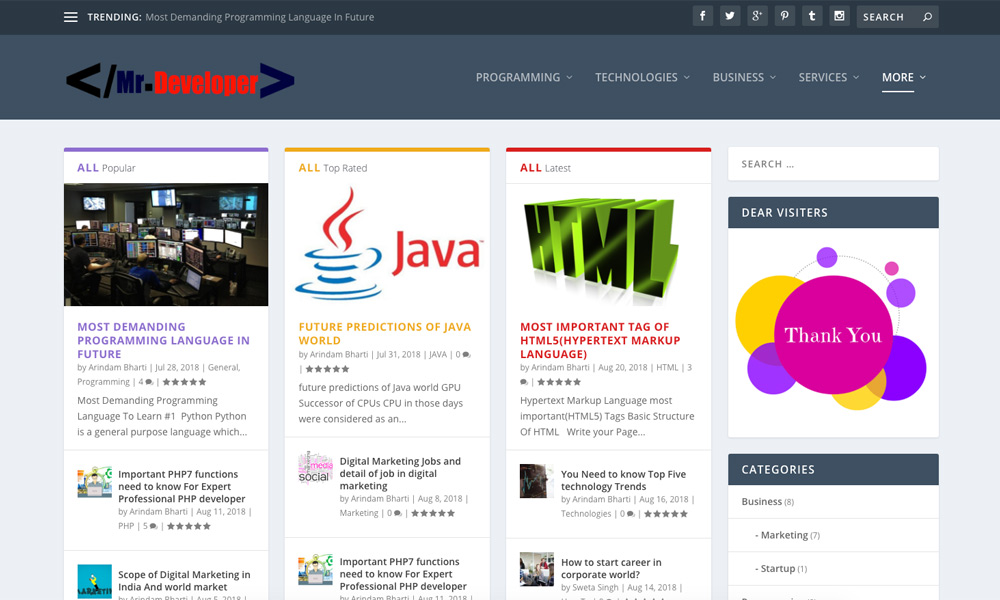
Task: Open the Pinterest social icon
Action: click(x=785, y=16)
